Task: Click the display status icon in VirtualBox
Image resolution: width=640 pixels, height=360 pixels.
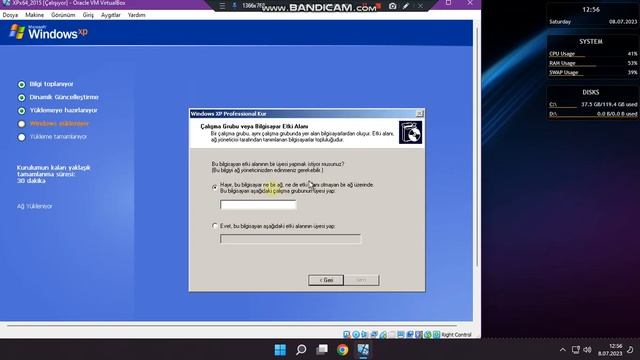Action: (x=401, y=335)
